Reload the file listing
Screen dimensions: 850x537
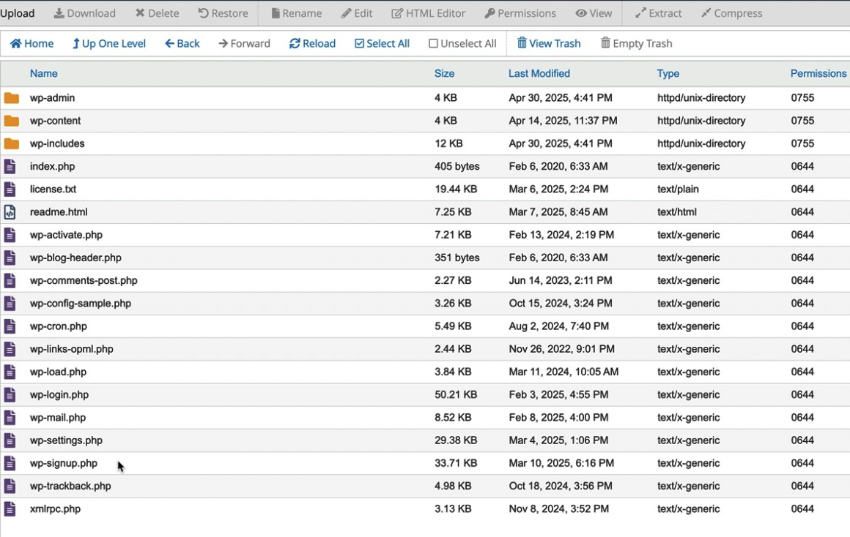(312, 43)
